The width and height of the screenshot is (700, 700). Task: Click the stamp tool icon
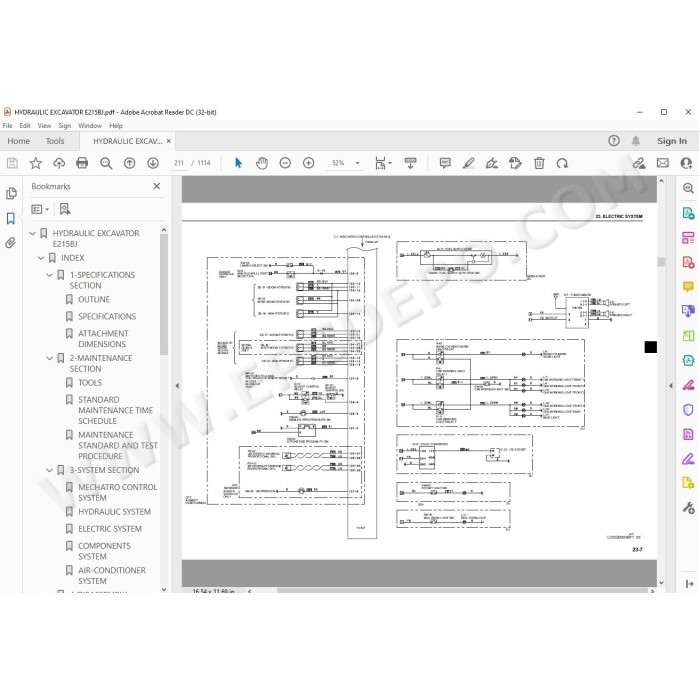(515, 163)
